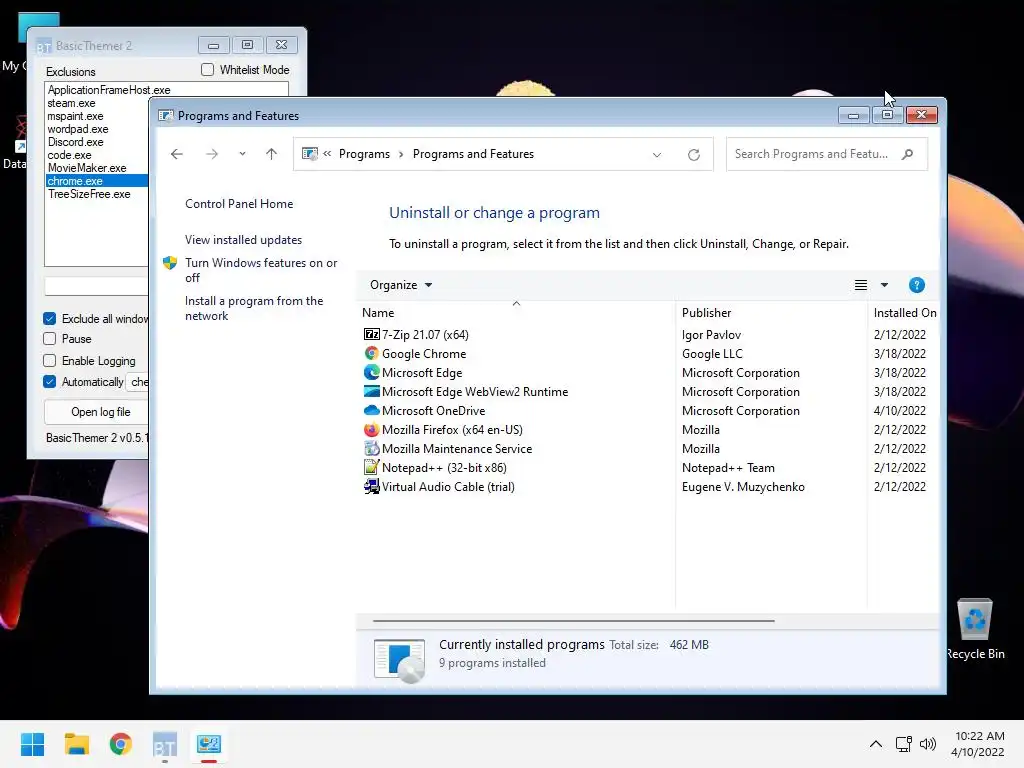
Task: Select Discord.exe in Exclusions list
Action: coord(97,142)
